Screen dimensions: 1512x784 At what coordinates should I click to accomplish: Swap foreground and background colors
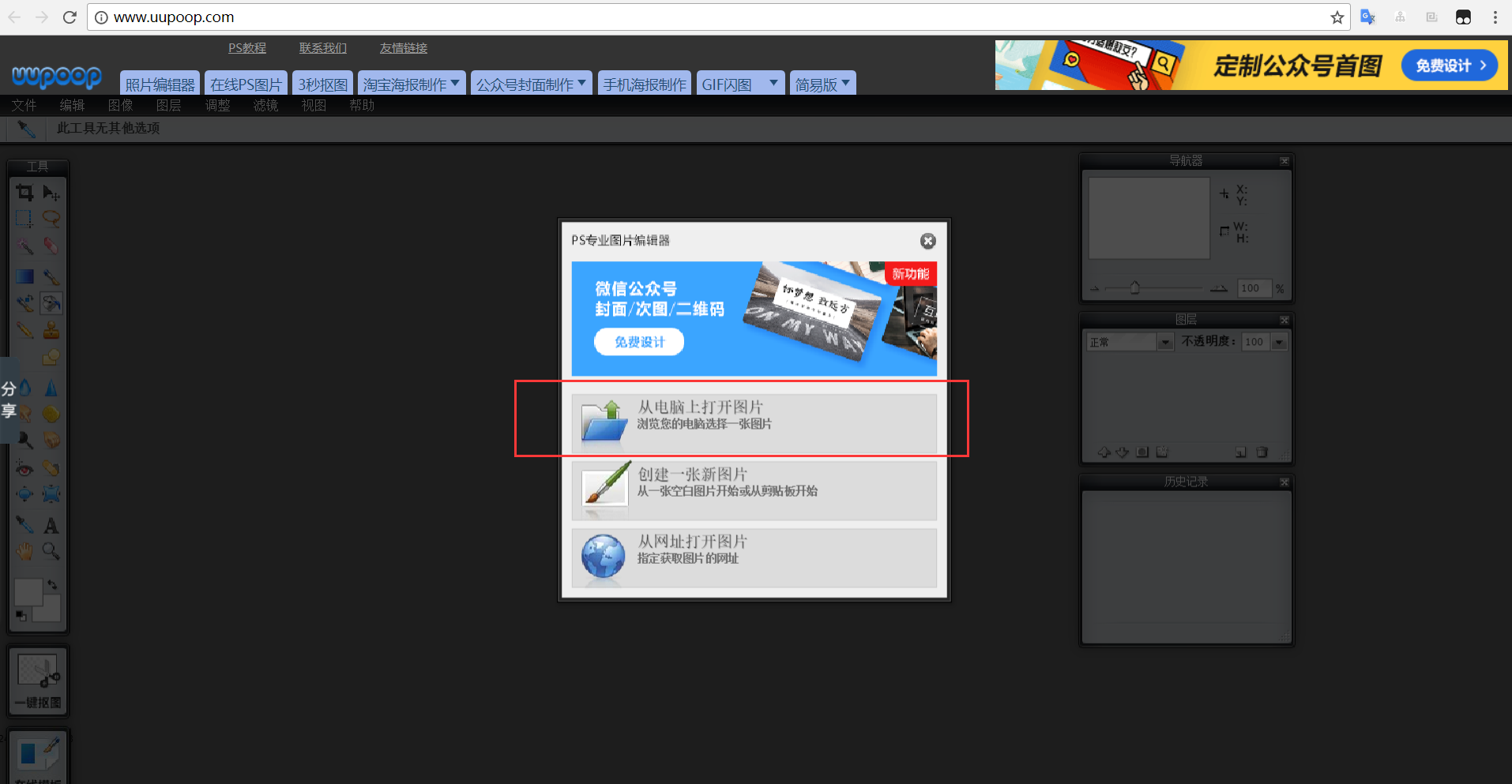pos(52,585)
